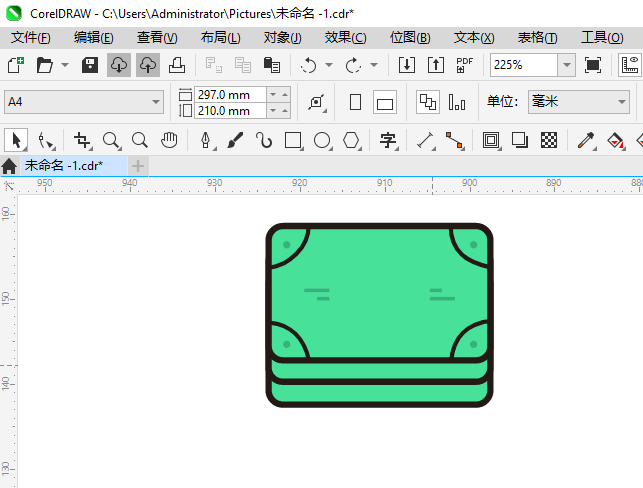Add a new document with plus tab
The image size is (643, 488).
tap(138, 166)
